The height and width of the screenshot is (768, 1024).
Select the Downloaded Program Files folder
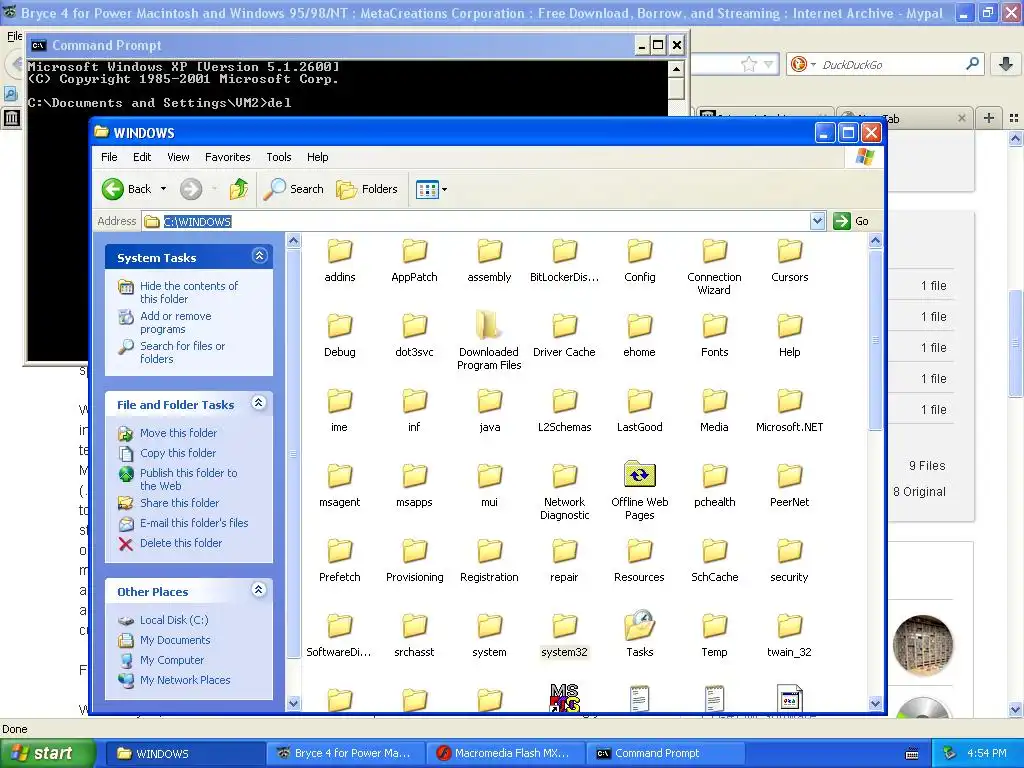489,341
